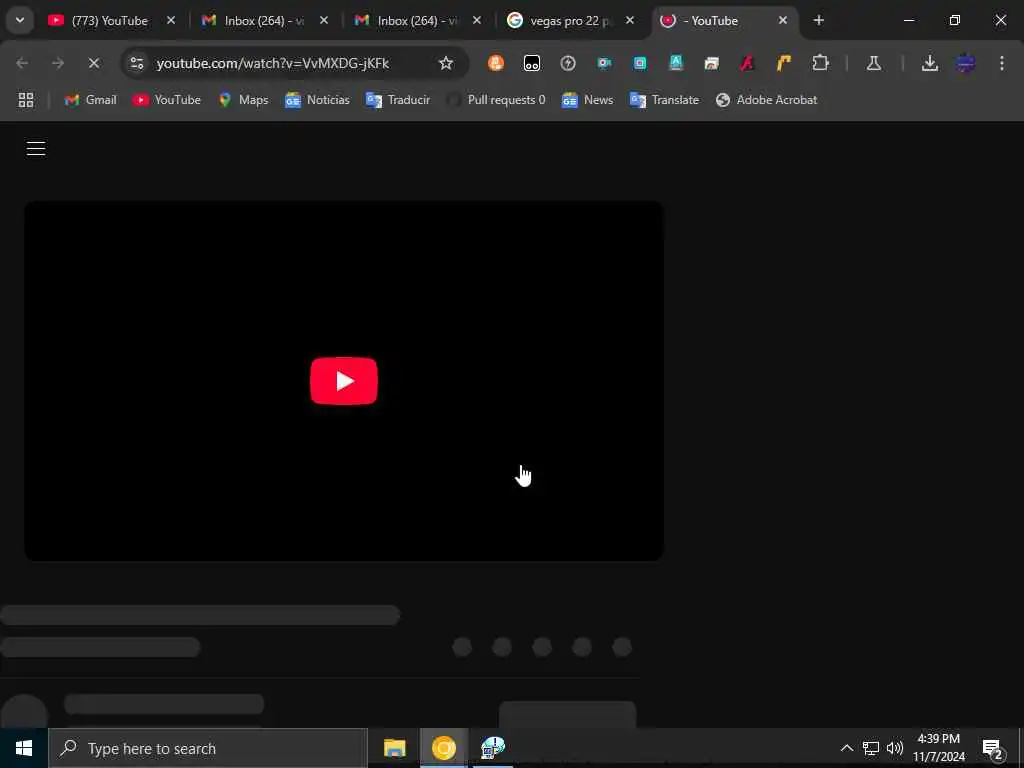Open the Gmail bookmark
1024x768 pixels.
pos(91,100)
